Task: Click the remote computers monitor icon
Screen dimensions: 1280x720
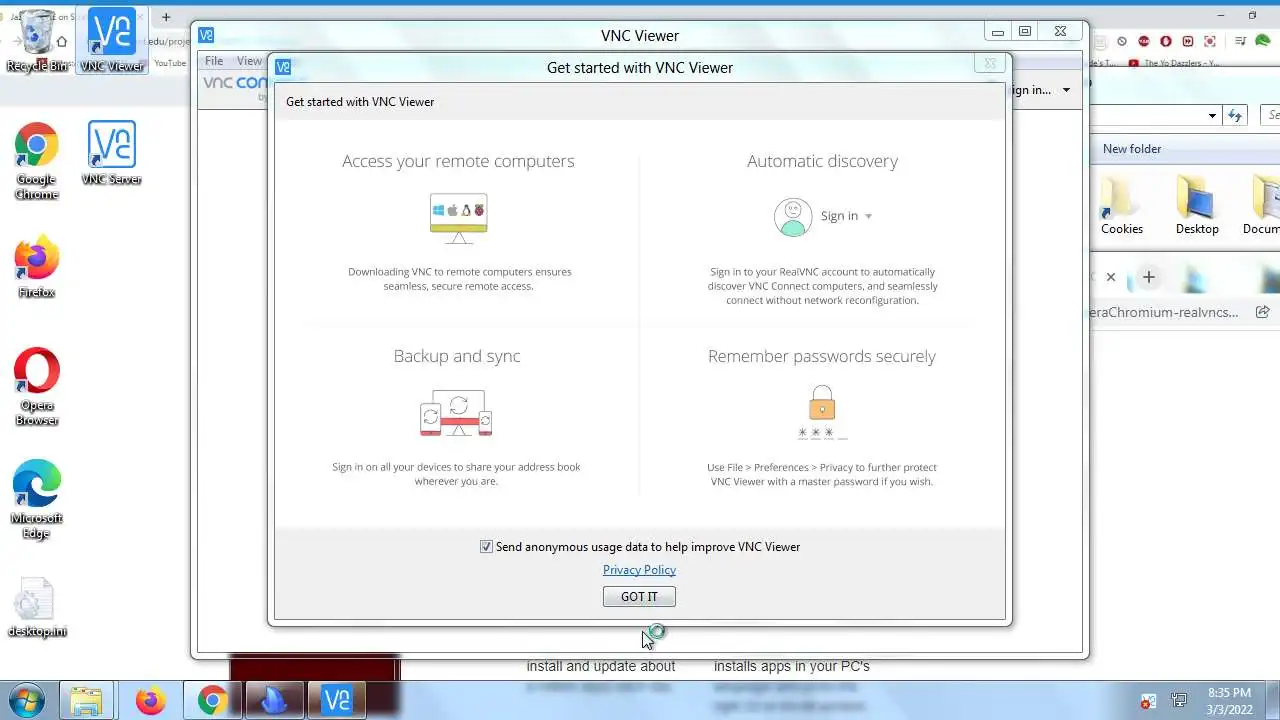Action: click(x=458, y=218)
